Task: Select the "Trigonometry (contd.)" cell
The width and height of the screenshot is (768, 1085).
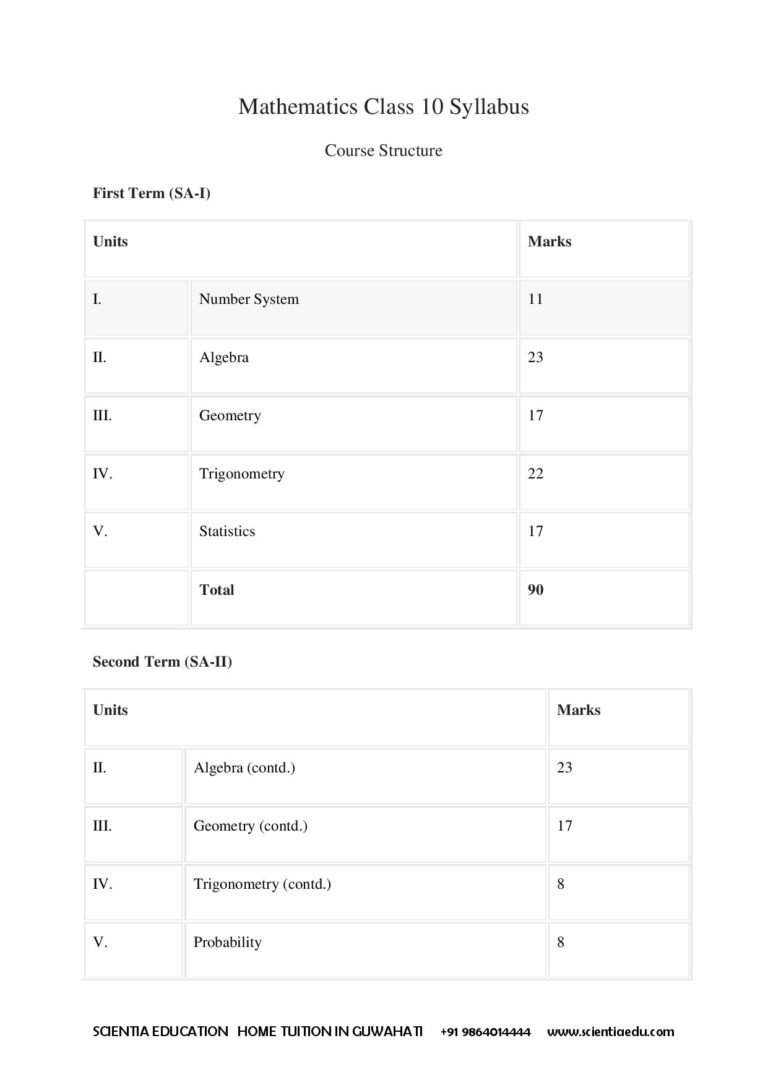Action: coord(262,884)
